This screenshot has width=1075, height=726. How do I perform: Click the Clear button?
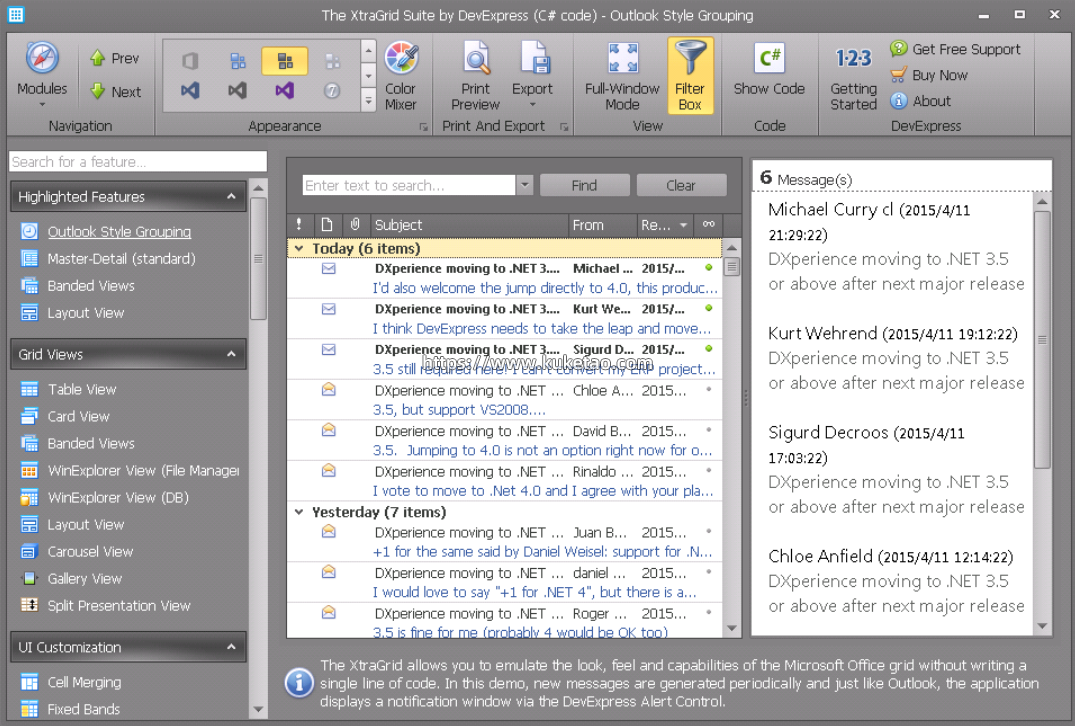(x=681, y=185)
